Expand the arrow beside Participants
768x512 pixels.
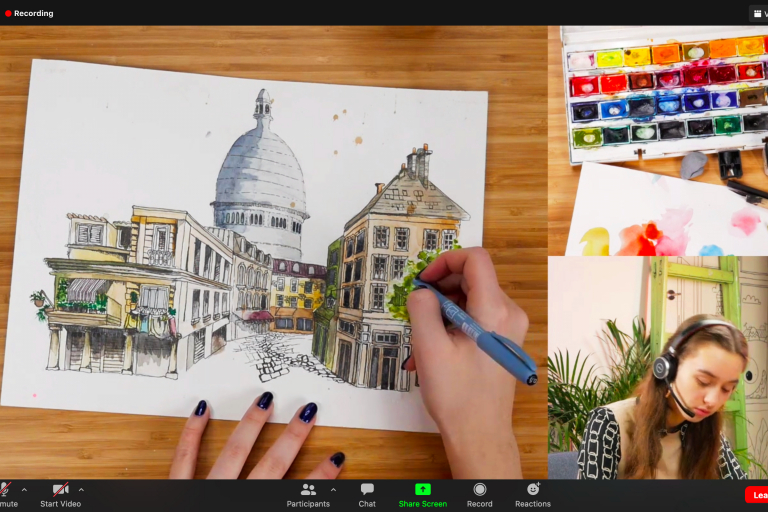pos(333,490)
